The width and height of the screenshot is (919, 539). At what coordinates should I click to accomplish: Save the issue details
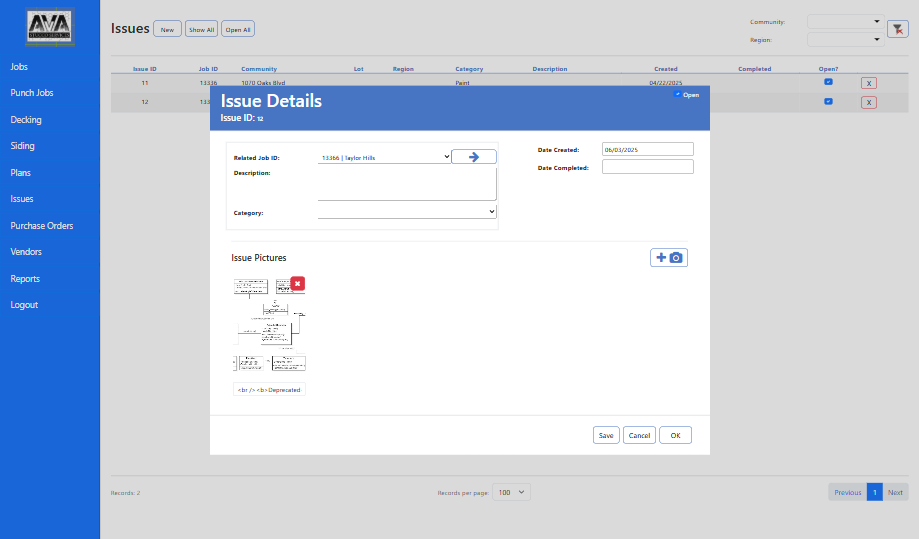[606, 435]
